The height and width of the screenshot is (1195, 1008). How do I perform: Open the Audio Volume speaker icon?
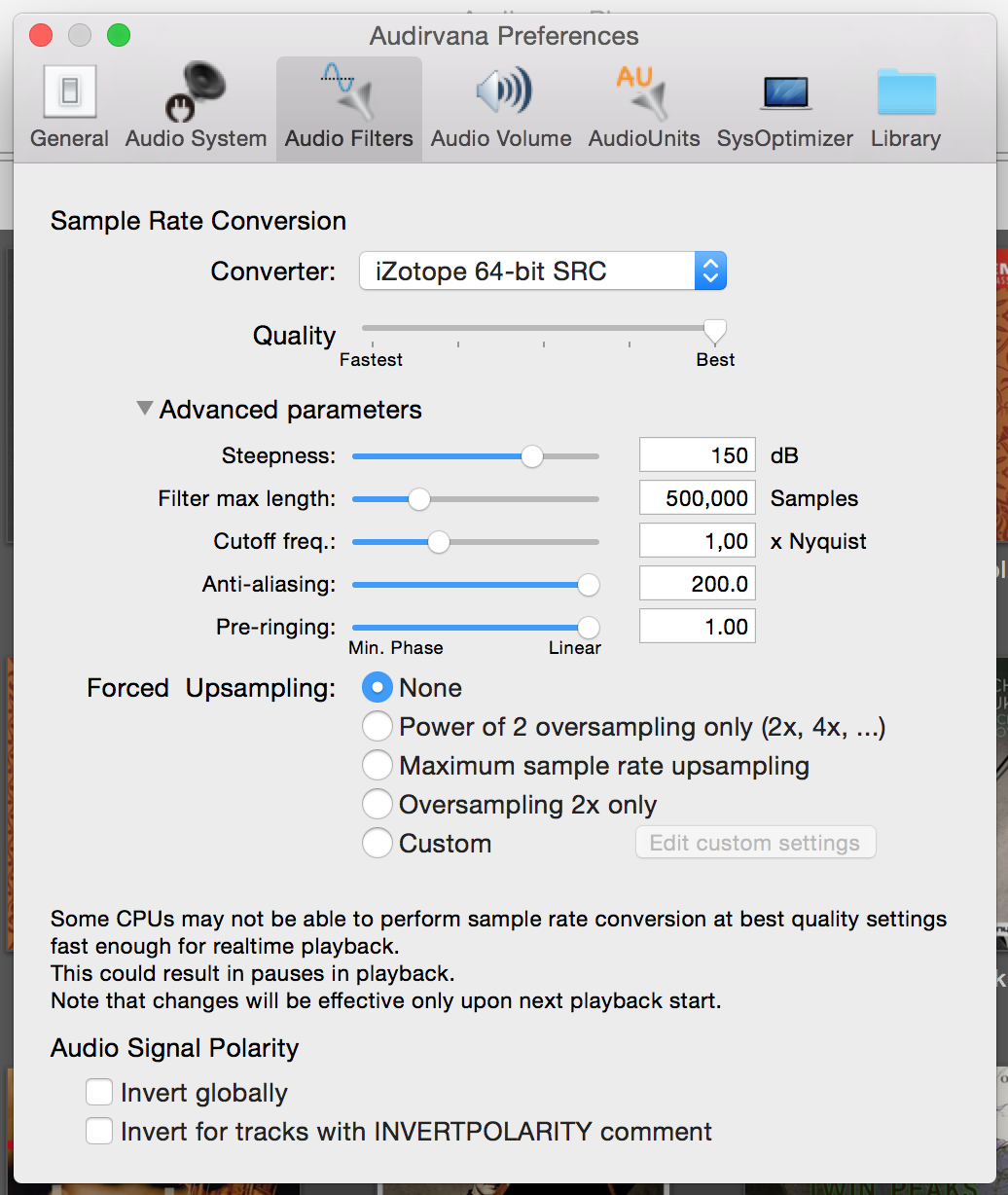502,91
